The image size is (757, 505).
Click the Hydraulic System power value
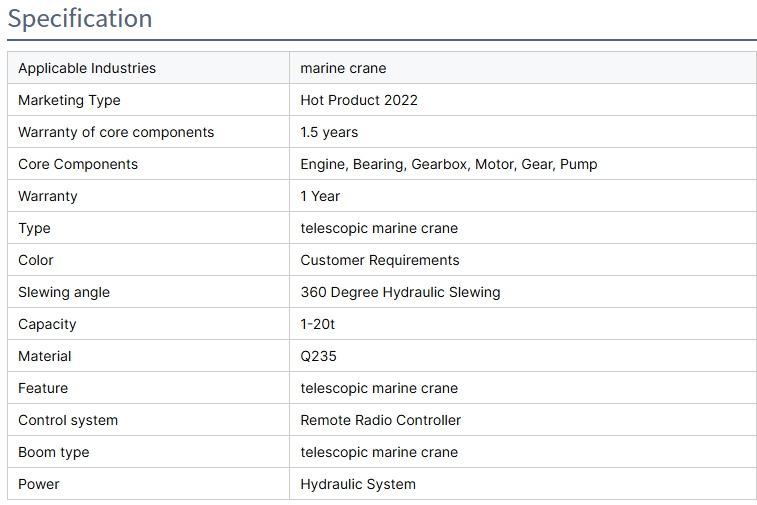click(358, 484)
